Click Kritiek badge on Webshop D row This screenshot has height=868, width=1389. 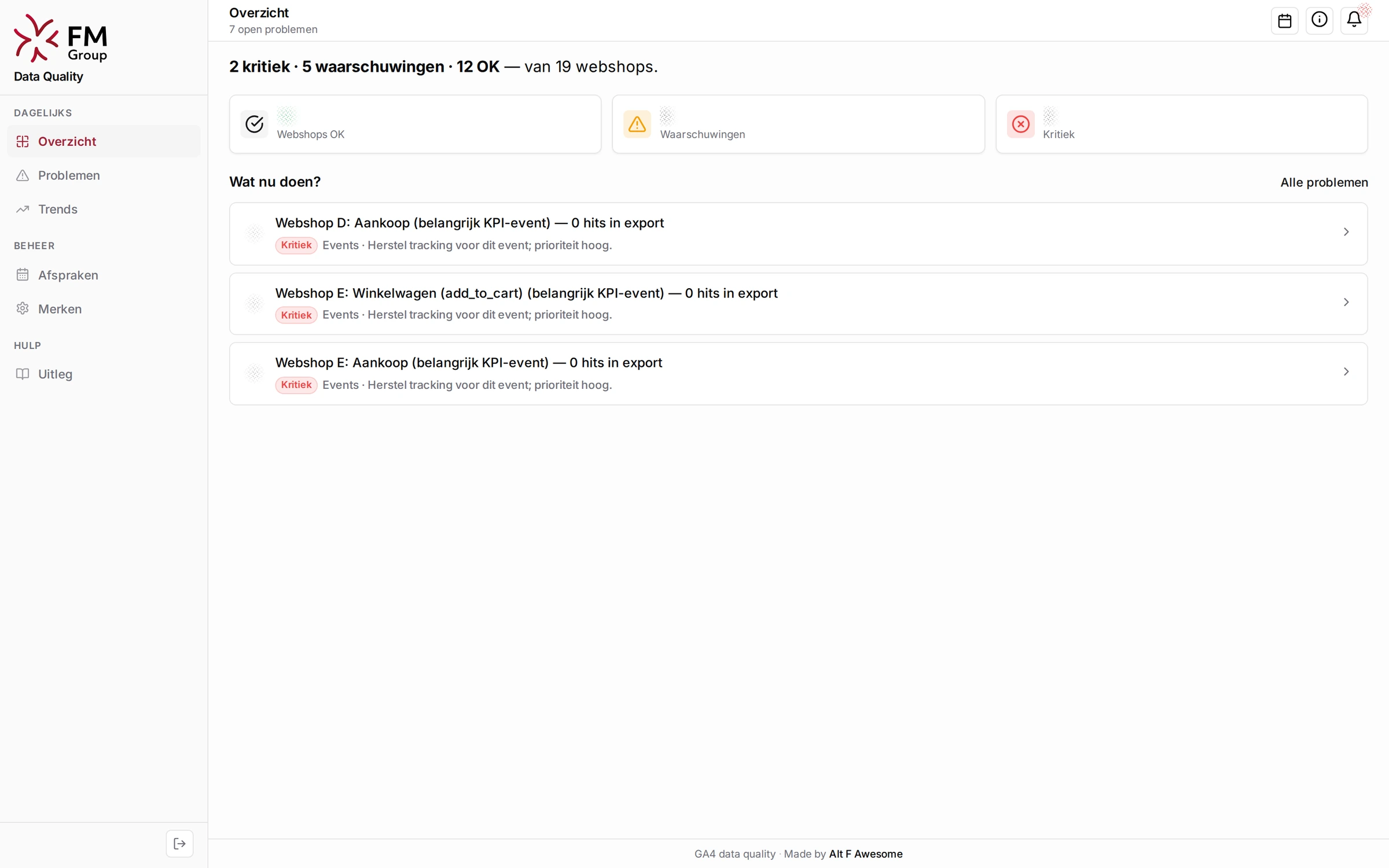click(296, 245)
